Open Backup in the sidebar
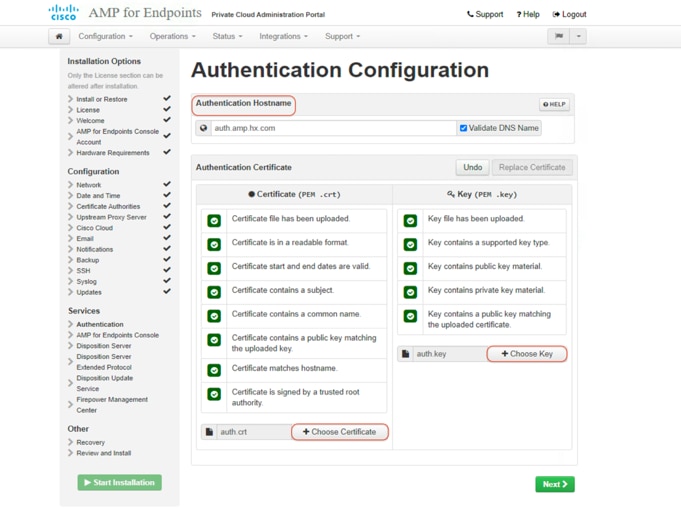This screenshot has width=681, height=526. click(x=88, y=260)
